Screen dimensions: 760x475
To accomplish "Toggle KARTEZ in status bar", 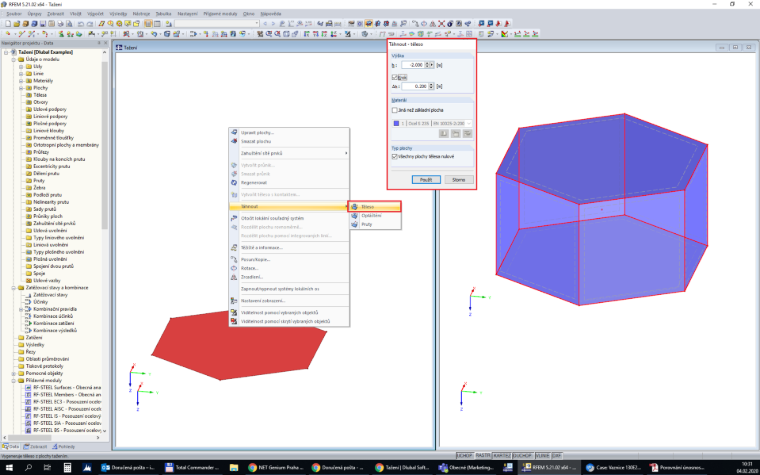I will (502, 456).
